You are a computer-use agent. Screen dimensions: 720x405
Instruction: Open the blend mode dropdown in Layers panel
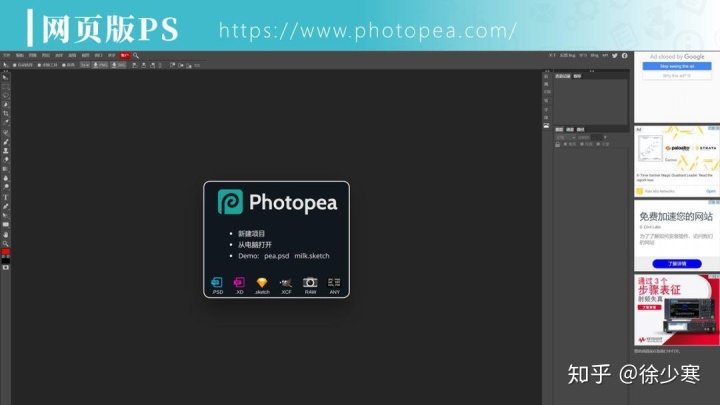click(x=566, y=137)
